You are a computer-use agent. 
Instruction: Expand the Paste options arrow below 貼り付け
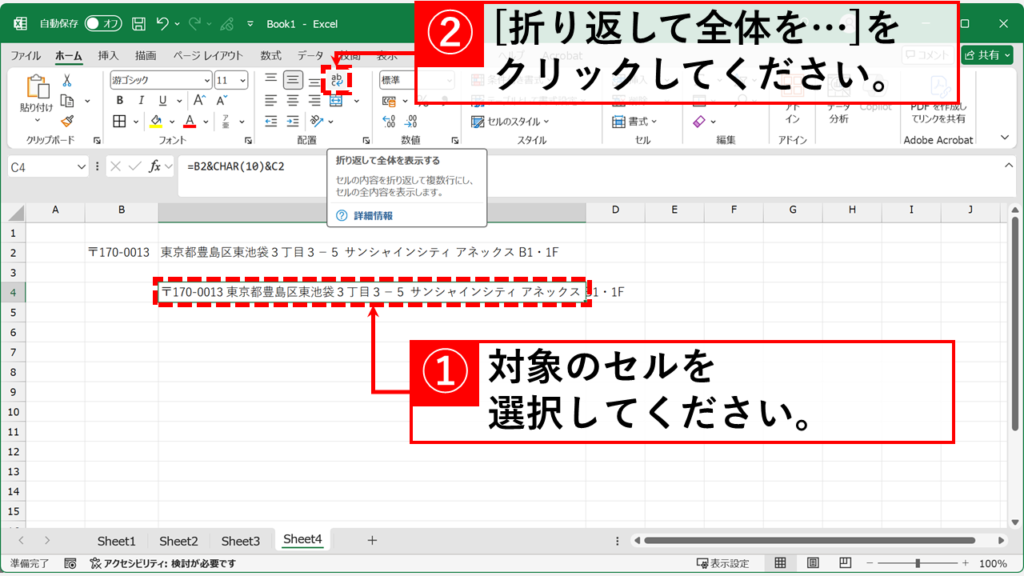37,120
